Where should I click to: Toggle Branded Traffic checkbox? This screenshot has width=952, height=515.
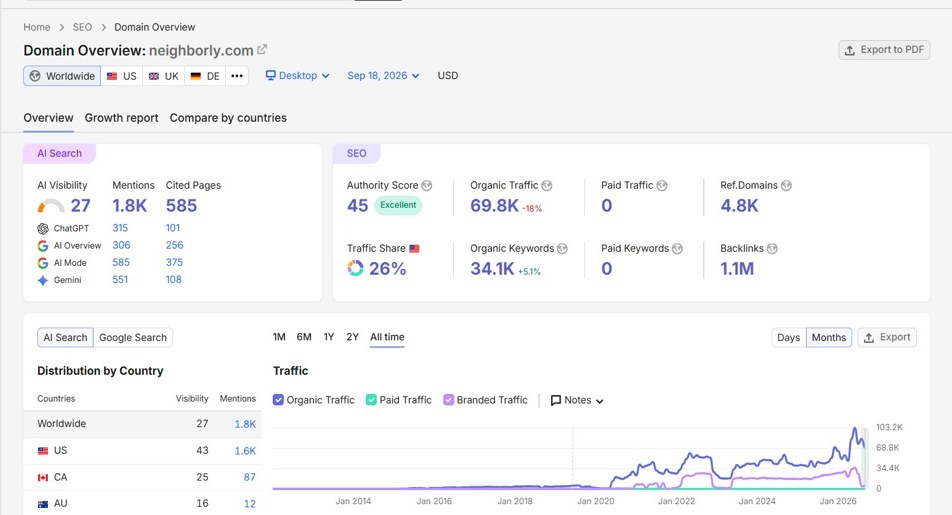pos(449,400)
